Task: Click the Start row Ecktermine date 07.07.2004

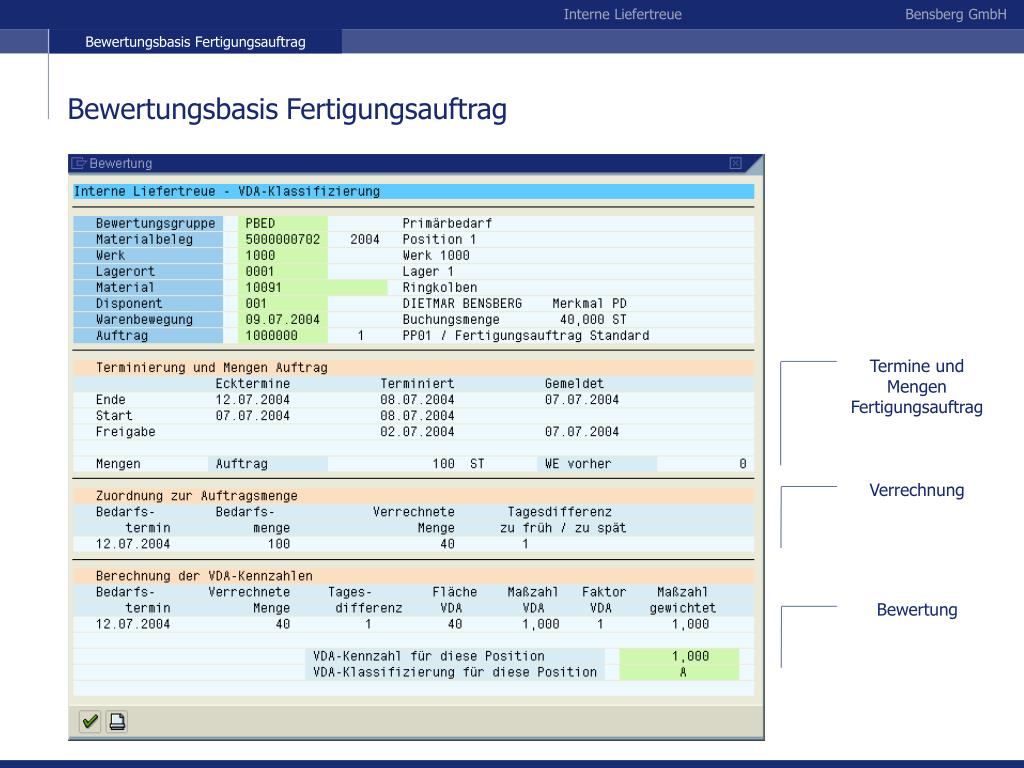Action: (x=253, y=415)
